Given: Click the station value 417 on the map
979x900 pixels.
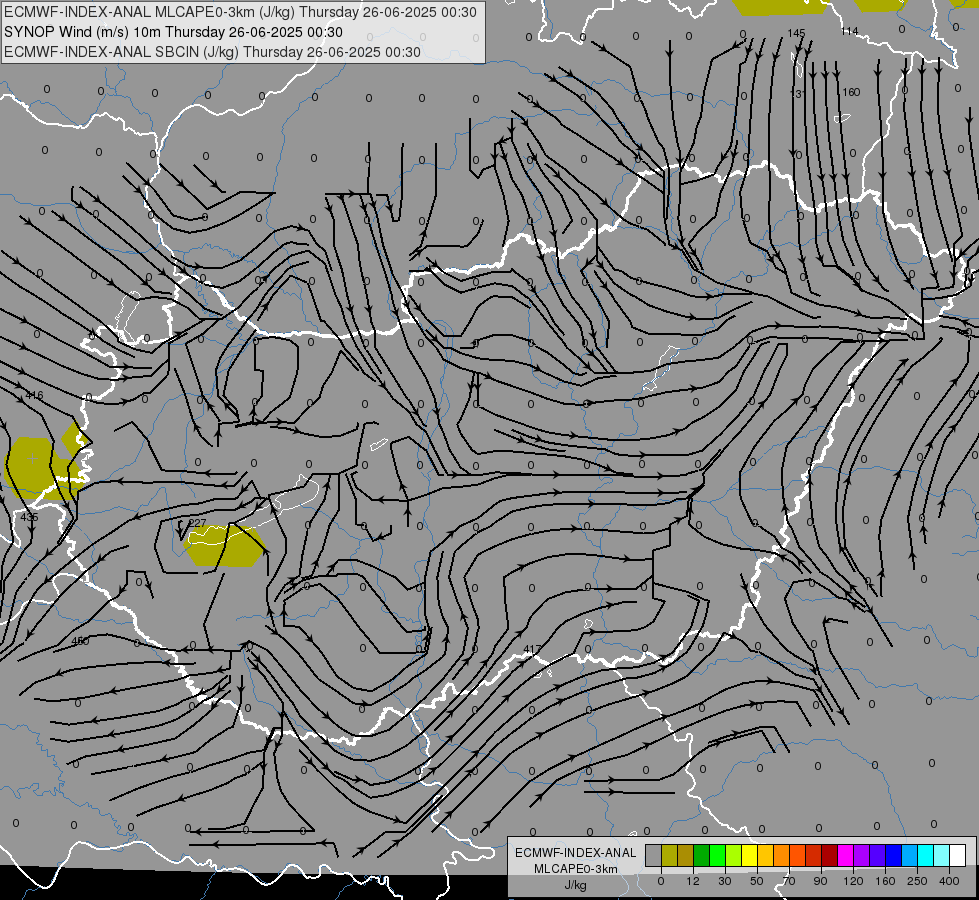Looking at the screenshot, I should click(x=532, y=650).
